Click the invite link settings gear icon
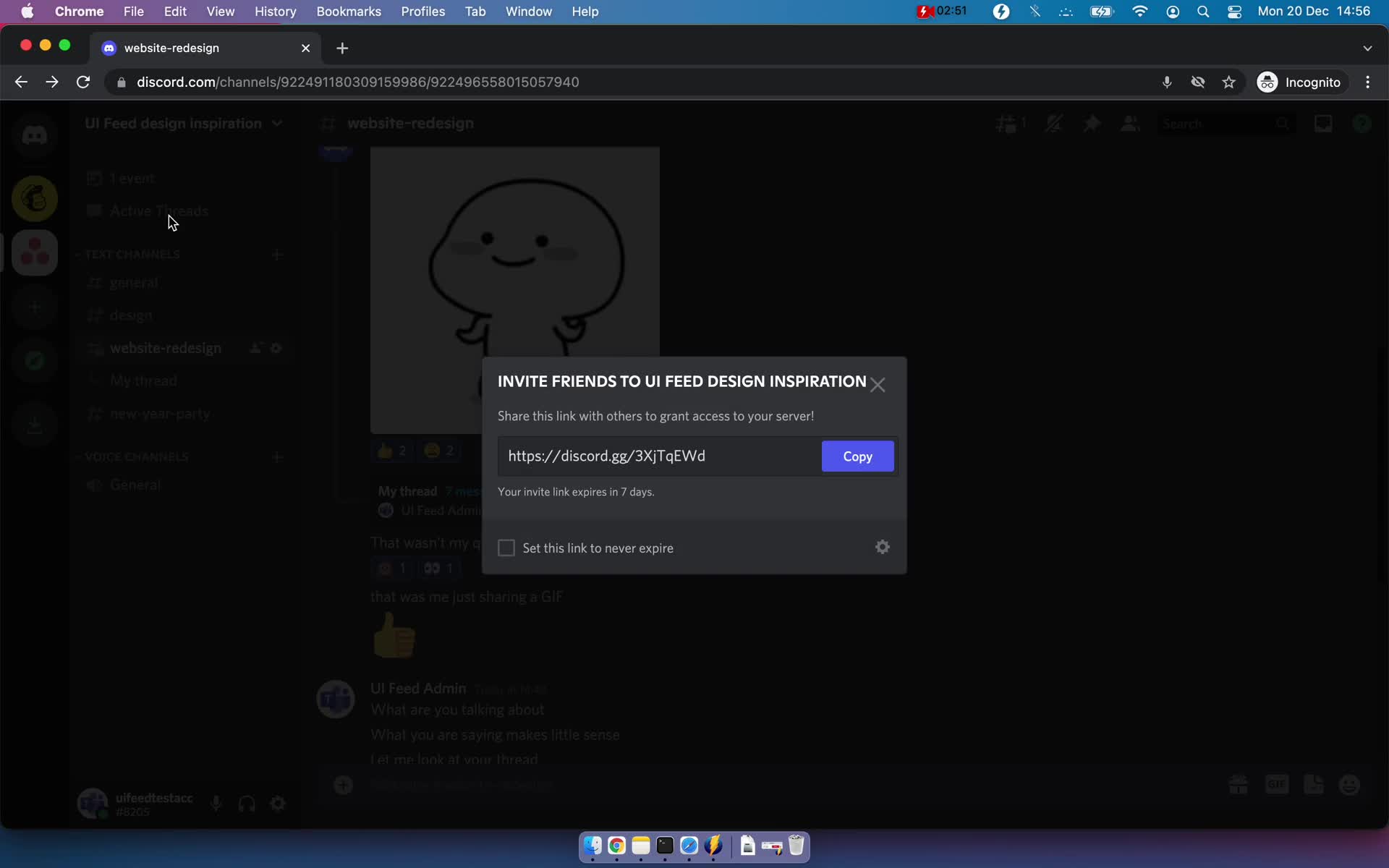Image resolution: width=1389 pixels, height=868 pixels. pyautogui.click(x=882, y=547)
